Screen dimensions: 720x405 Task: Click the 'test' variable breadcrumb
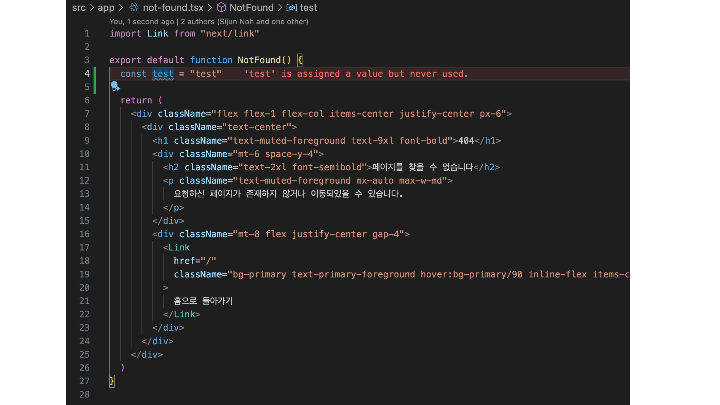pos(308,8)
